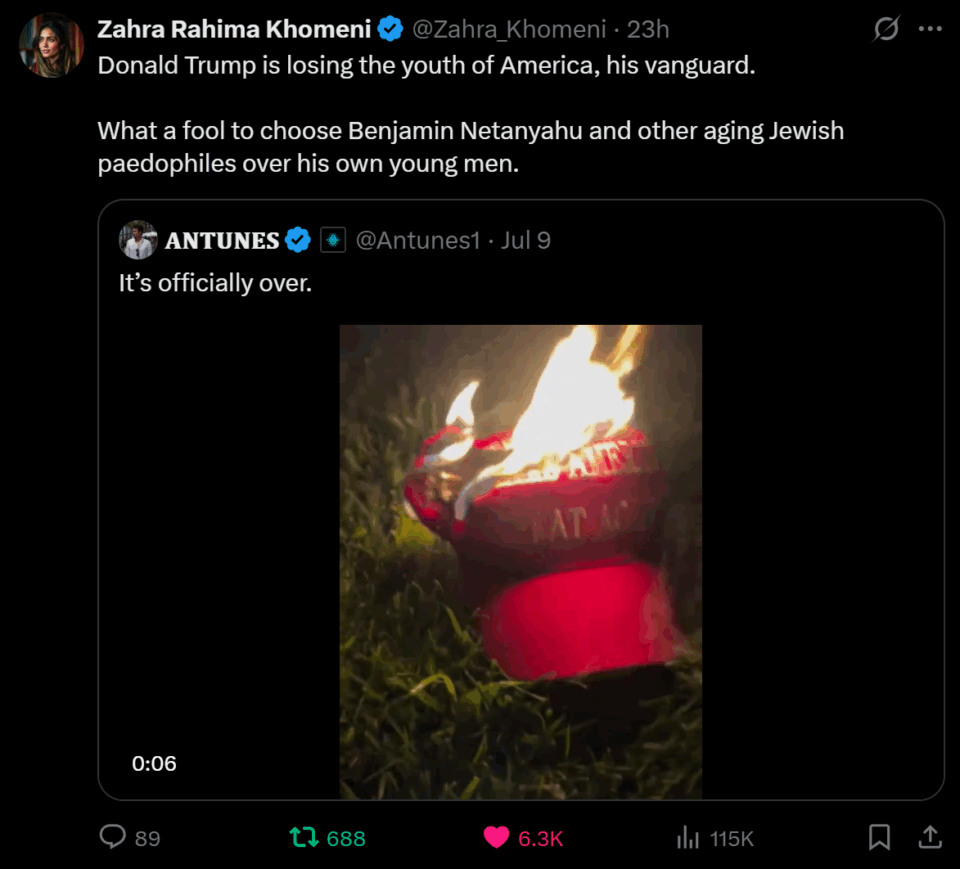Click the verified badge beside Zahra Rahima Khomeni
Screen dimensions: 960x869
391,30
